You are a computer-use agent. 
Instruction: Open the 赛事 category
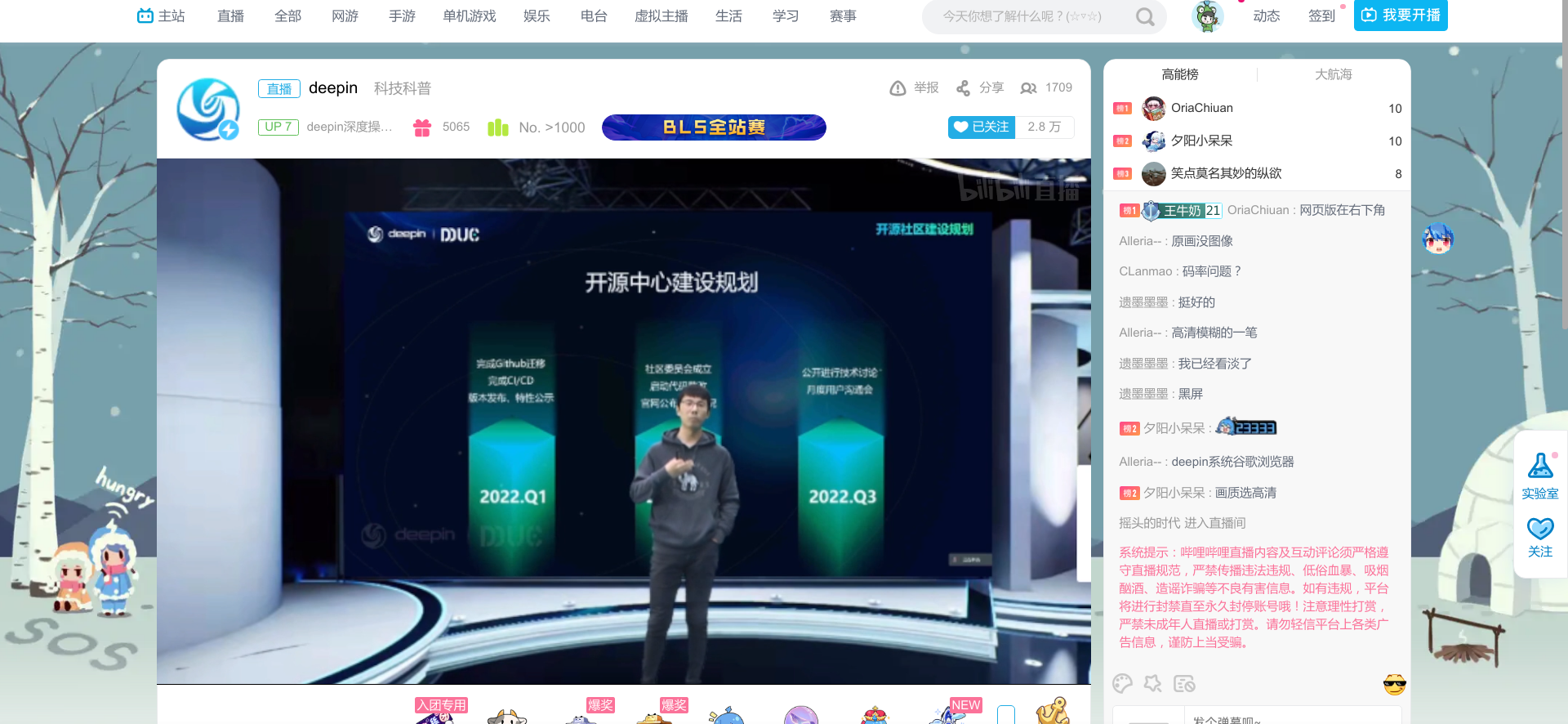843,16
